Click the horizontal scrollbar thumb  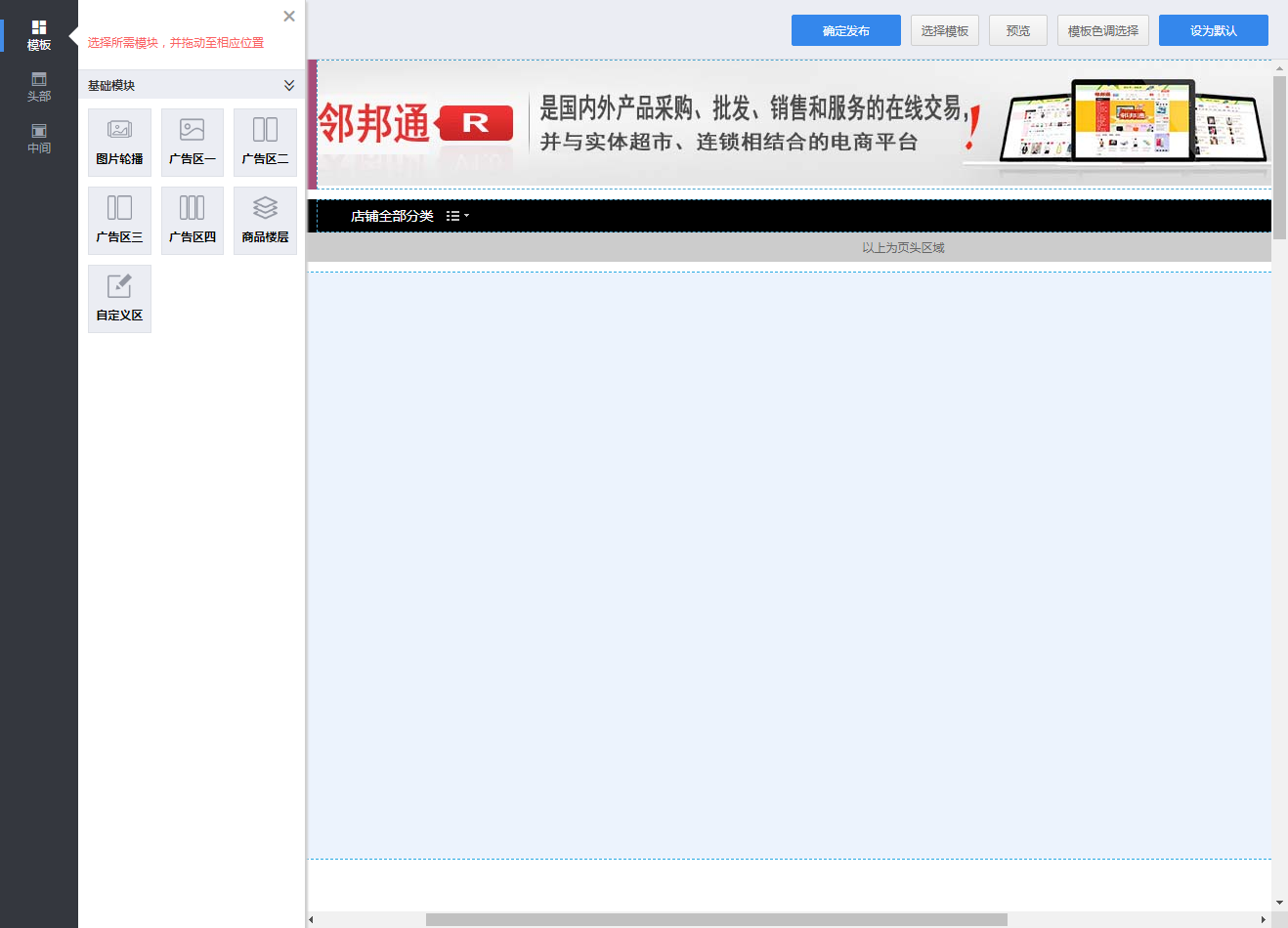point(715,919)
